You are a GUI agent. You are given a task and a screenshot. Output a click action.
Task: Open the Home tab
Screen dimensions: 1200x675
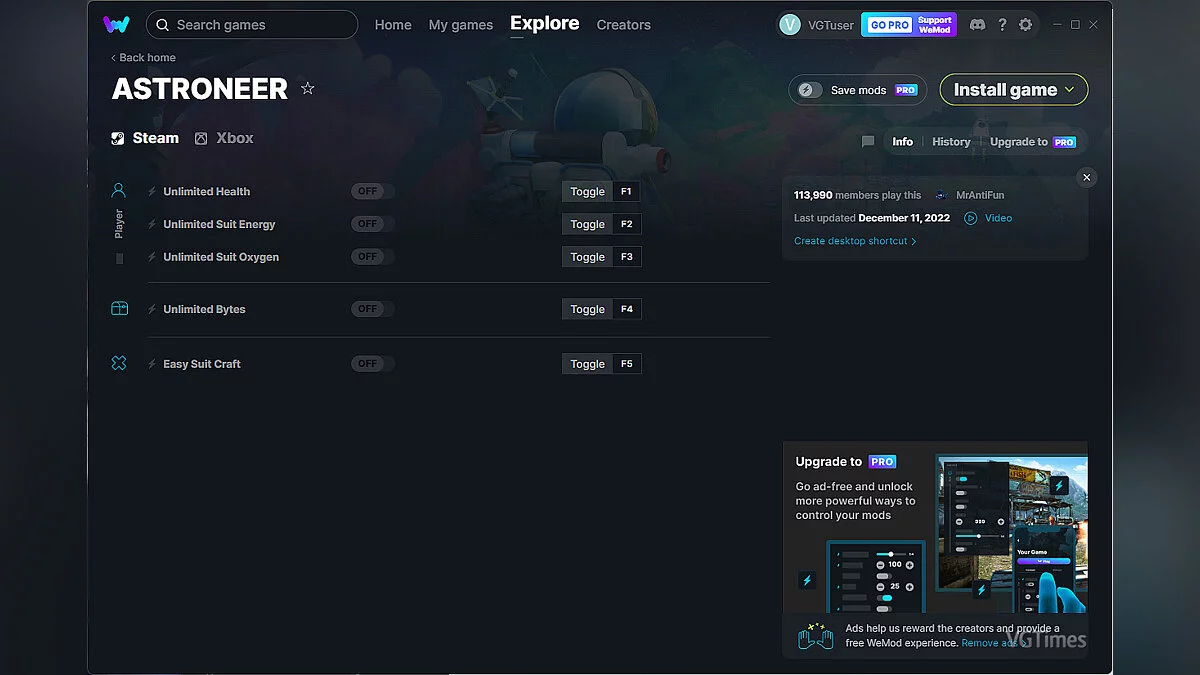[x=393, y=25]
